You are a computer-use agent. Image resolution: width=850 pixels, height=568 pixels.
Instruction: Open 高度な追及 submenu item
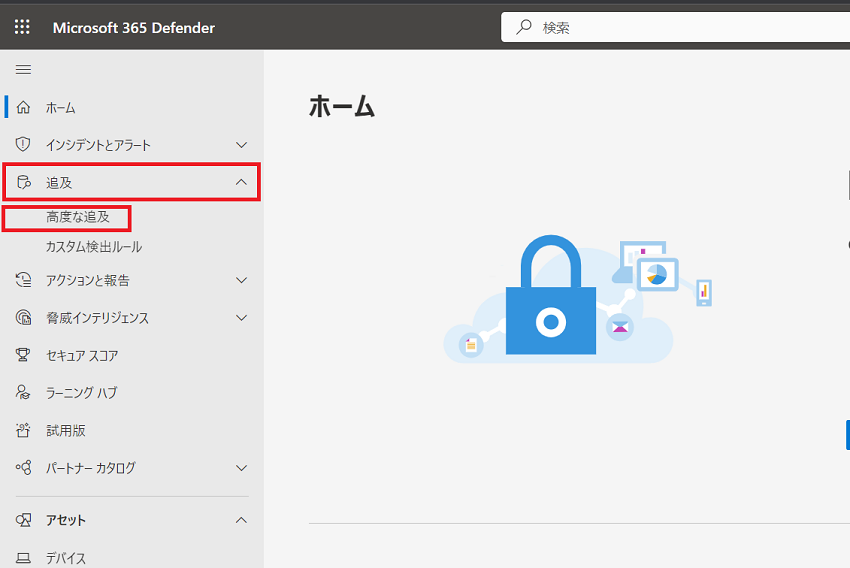pyautogui.click(x=78, y=217)
